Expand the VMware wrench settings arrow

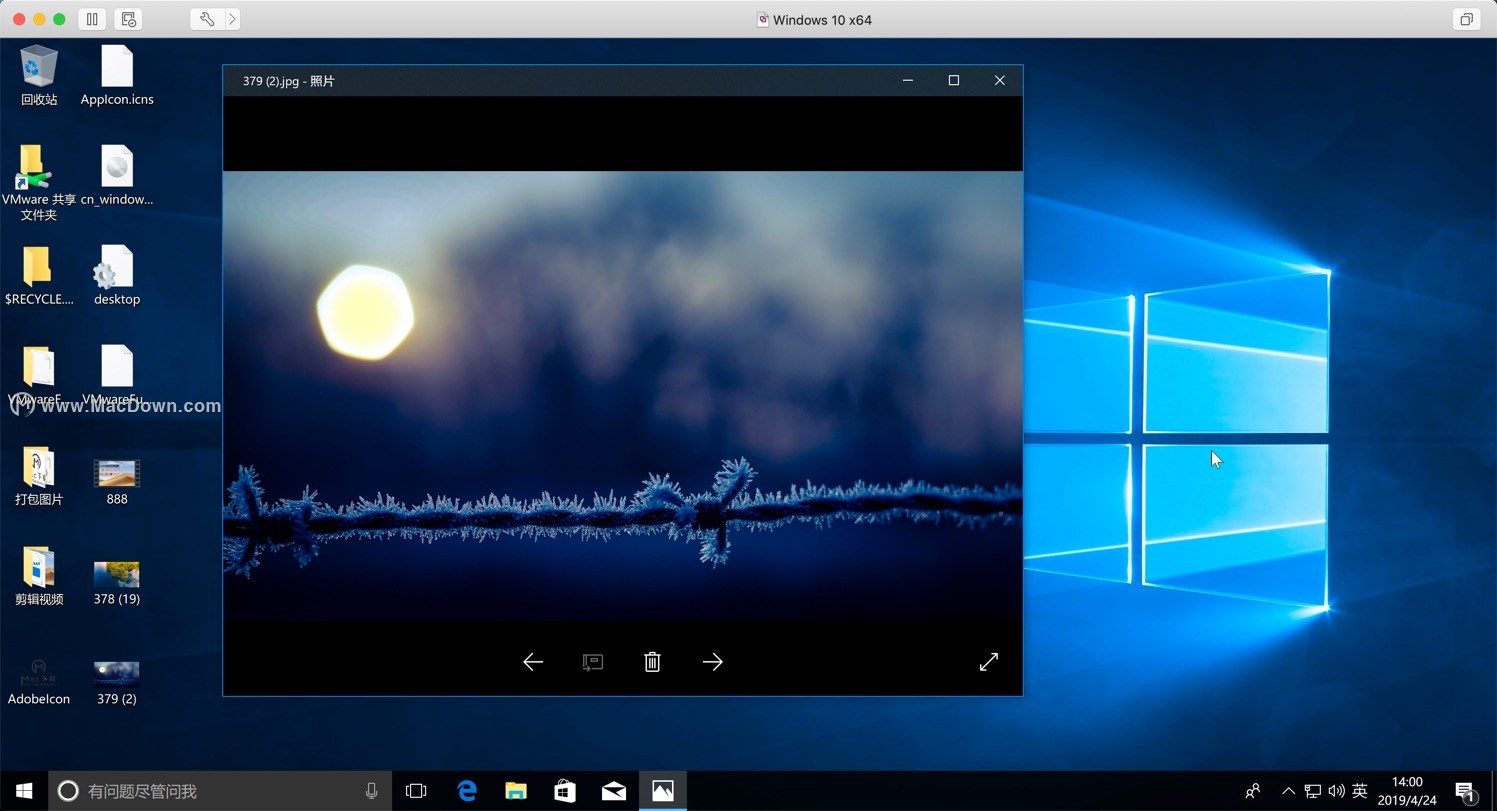pyautogui.click(x=232, y=19)
